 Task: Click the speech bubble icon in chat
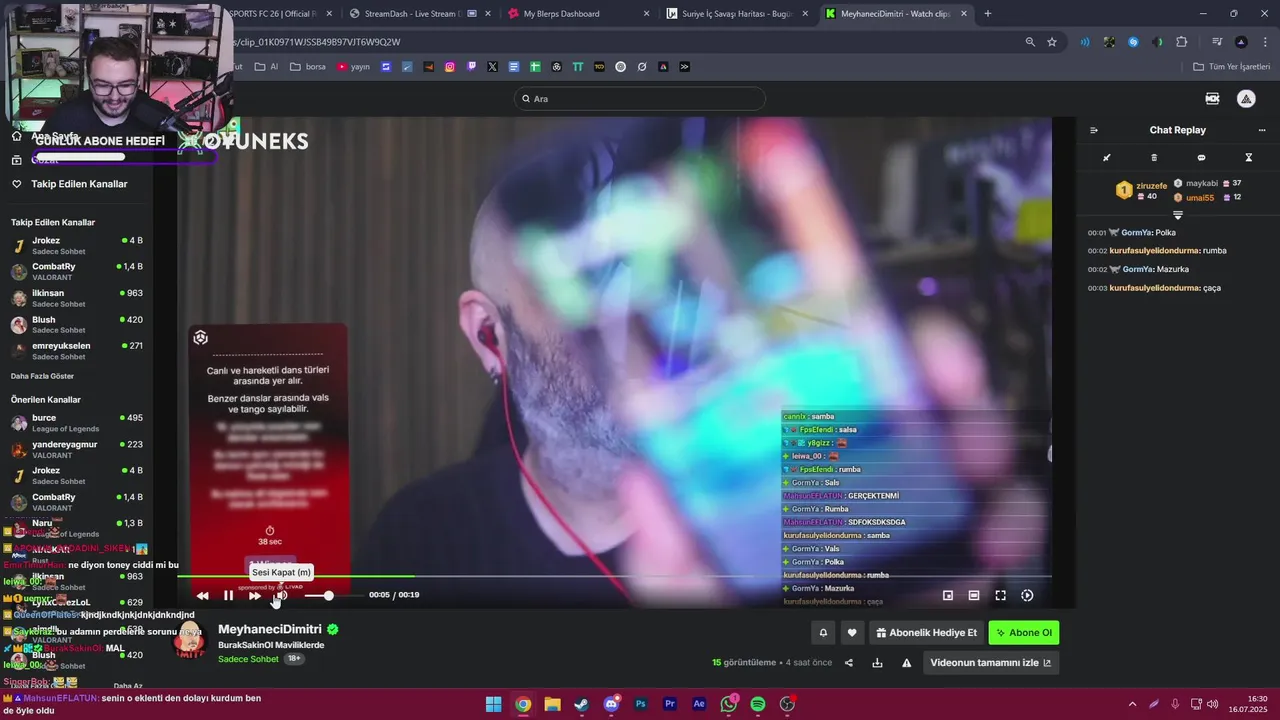pos(1201,158)
